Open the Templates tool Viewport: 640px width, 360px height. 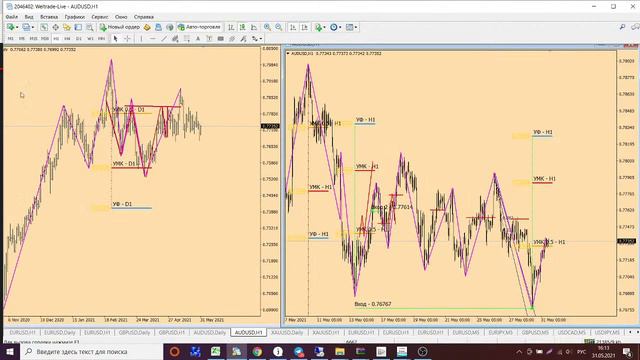[x=350, y=27]
